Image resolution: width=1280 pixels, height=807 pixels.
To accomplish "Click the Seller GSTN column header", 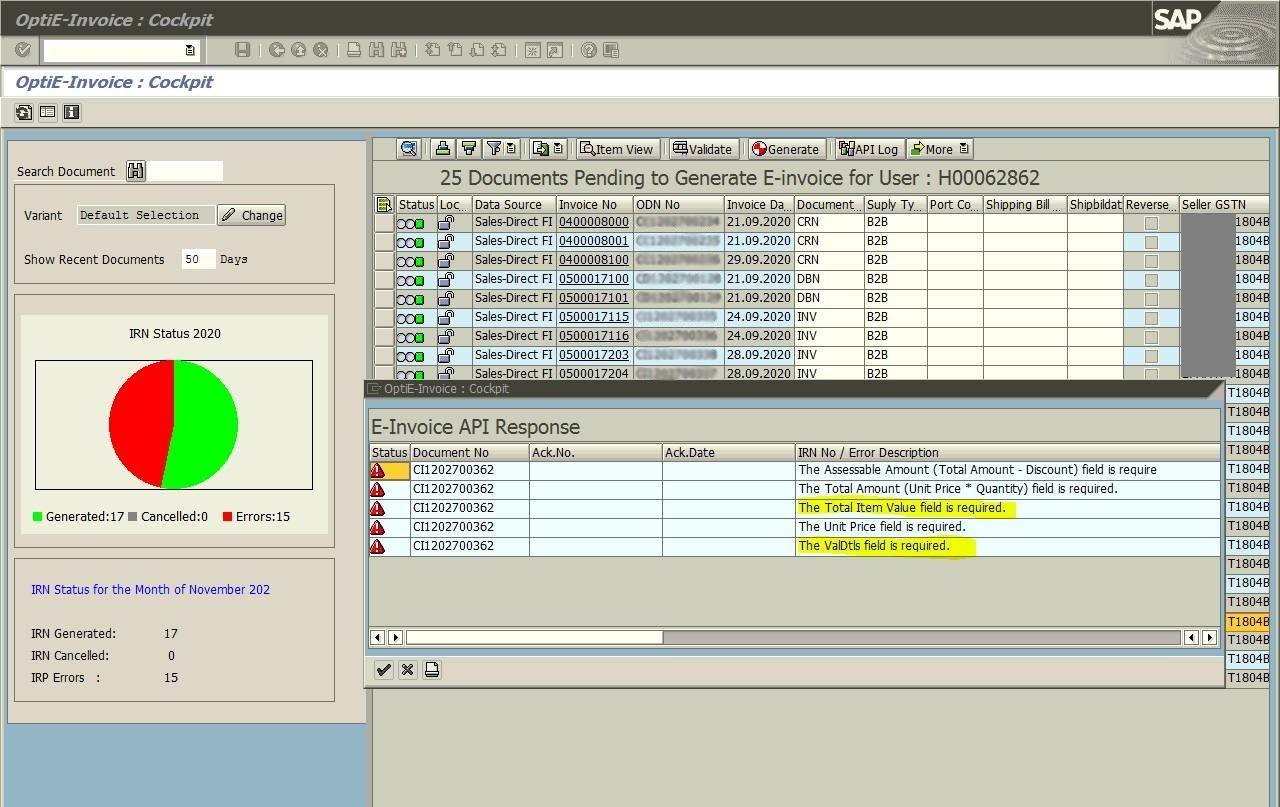I will (x=1223, y=204).
